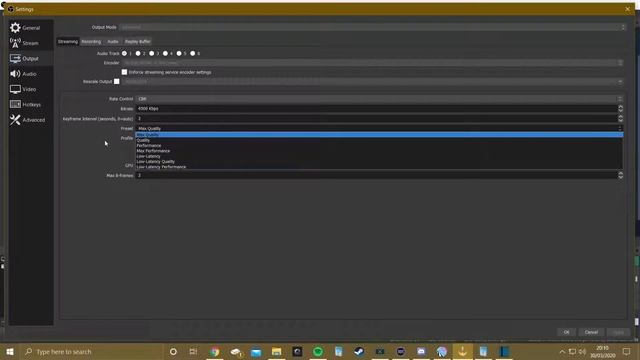Viewport: 640px width, 360px height.
Task: Close the Settings window
Action: point(627,9)
